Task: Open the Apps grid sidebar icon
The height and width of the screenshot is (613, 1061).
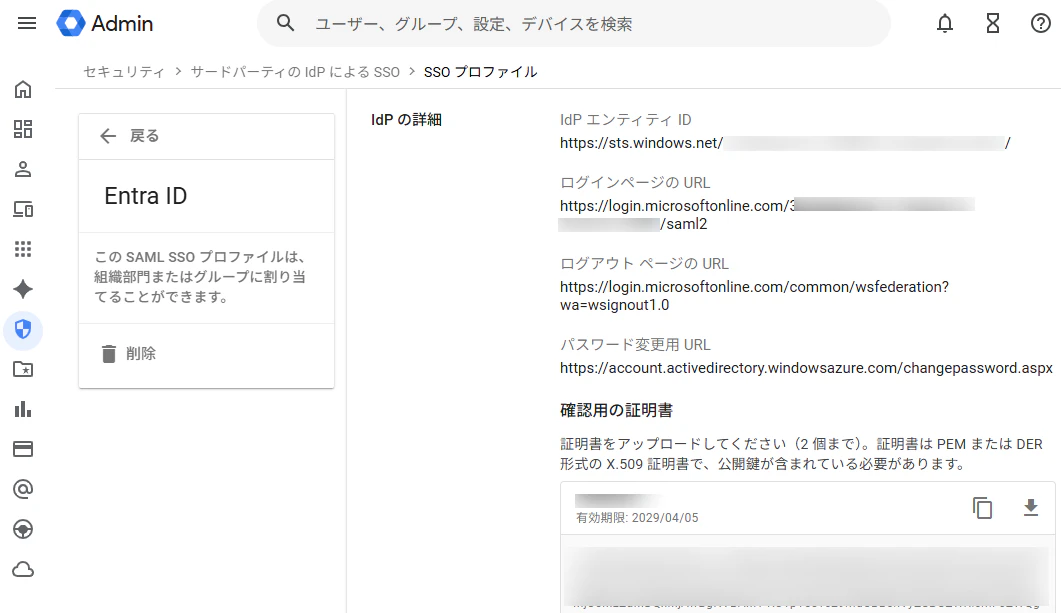Action: 23,249
